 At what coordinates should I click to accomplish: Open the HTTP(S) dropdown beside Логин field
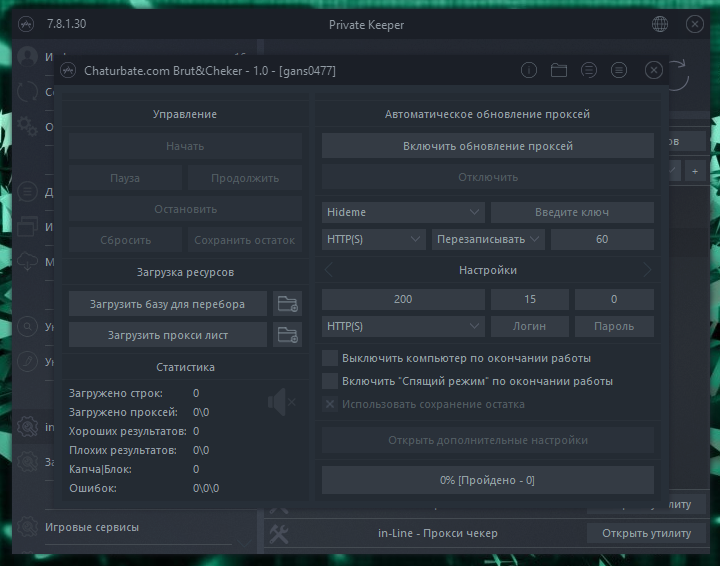click(404, 326)
